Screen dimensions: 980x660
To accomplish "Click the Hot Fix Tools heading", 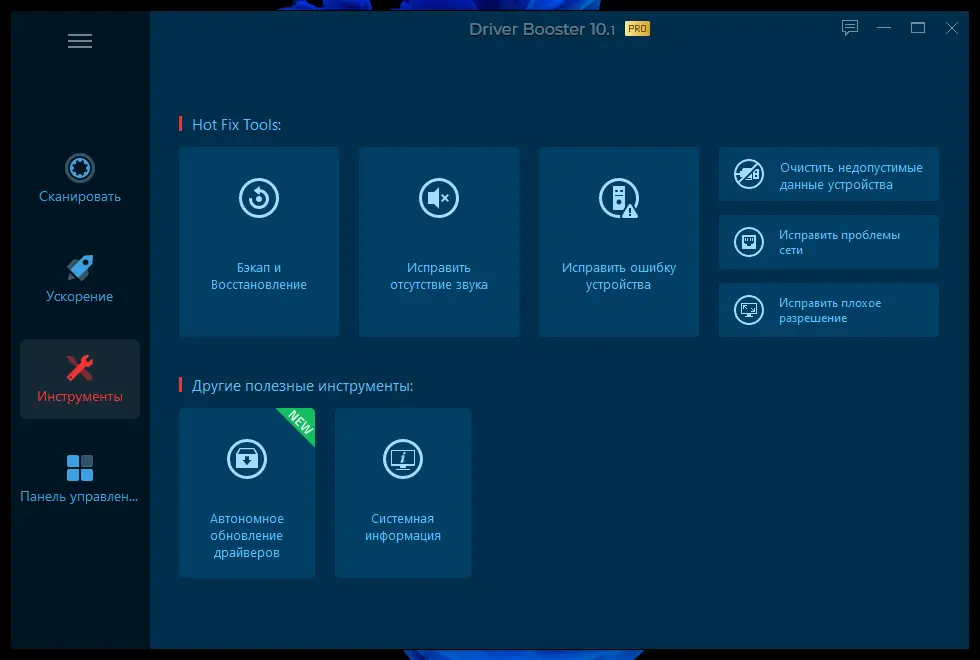I will (236, 124).
